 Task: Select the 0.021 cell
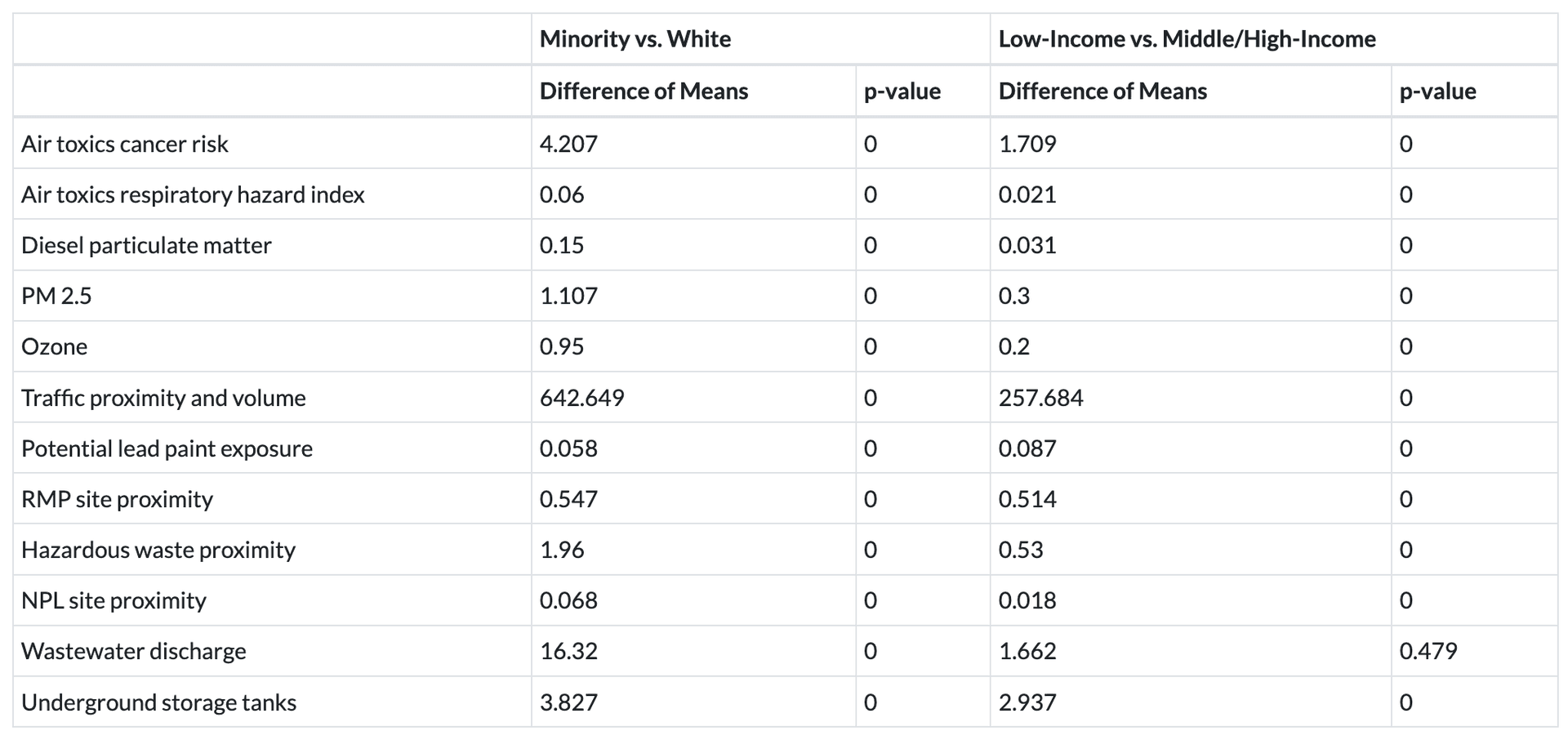tap(1027, 194)
